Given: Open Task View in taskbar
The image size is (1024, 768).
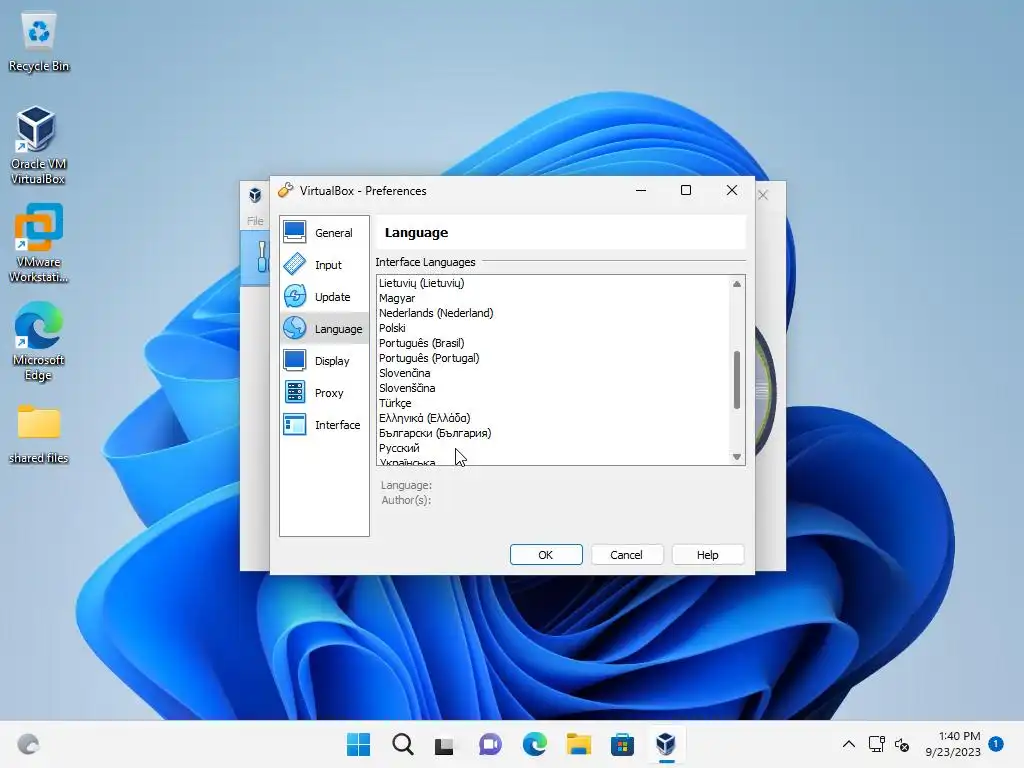Looking at the screenshot, I should [x=444, y=745].
